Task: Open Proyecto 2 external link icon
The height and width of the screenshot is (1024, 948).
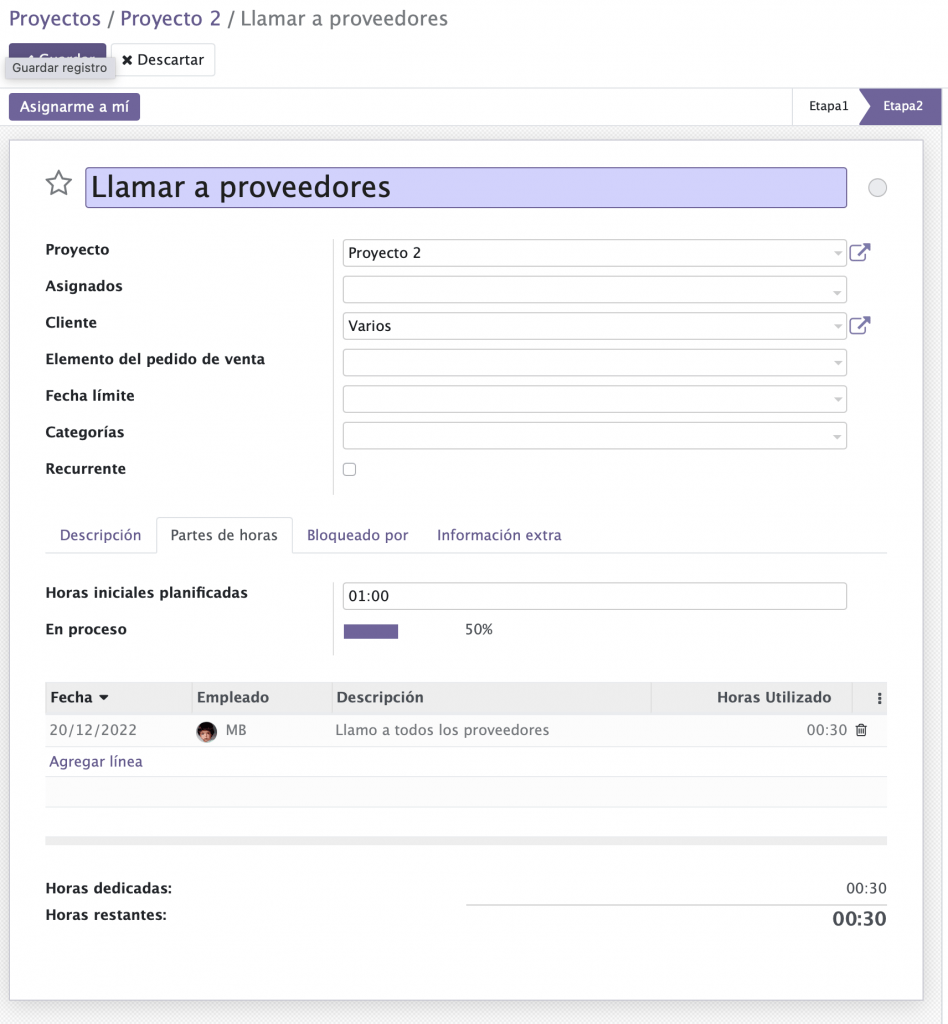Action: pos(859,252)
